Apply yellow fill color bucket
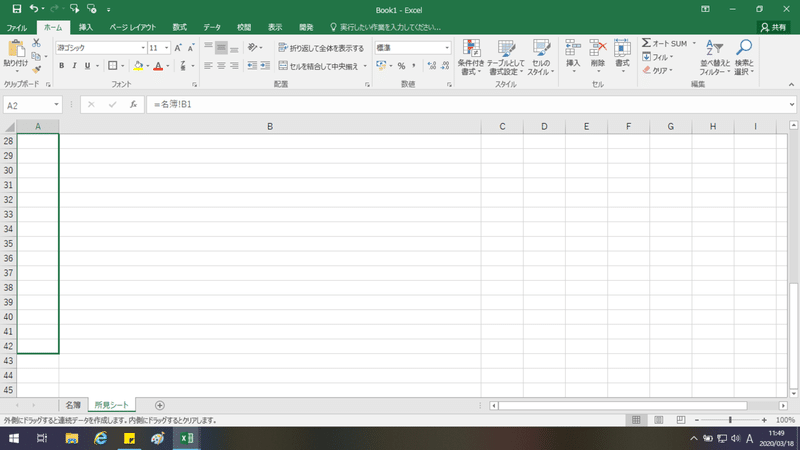 (138, 66)
